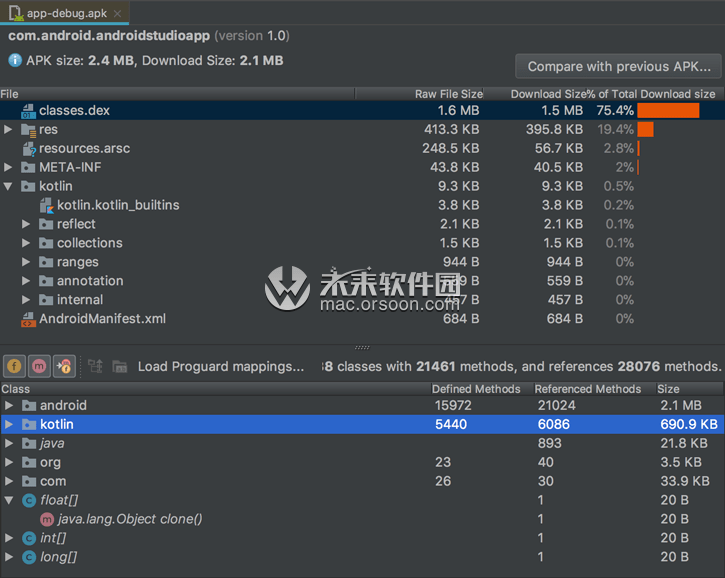
Task: Click the panel splitter handle dots
Action: 362,347
